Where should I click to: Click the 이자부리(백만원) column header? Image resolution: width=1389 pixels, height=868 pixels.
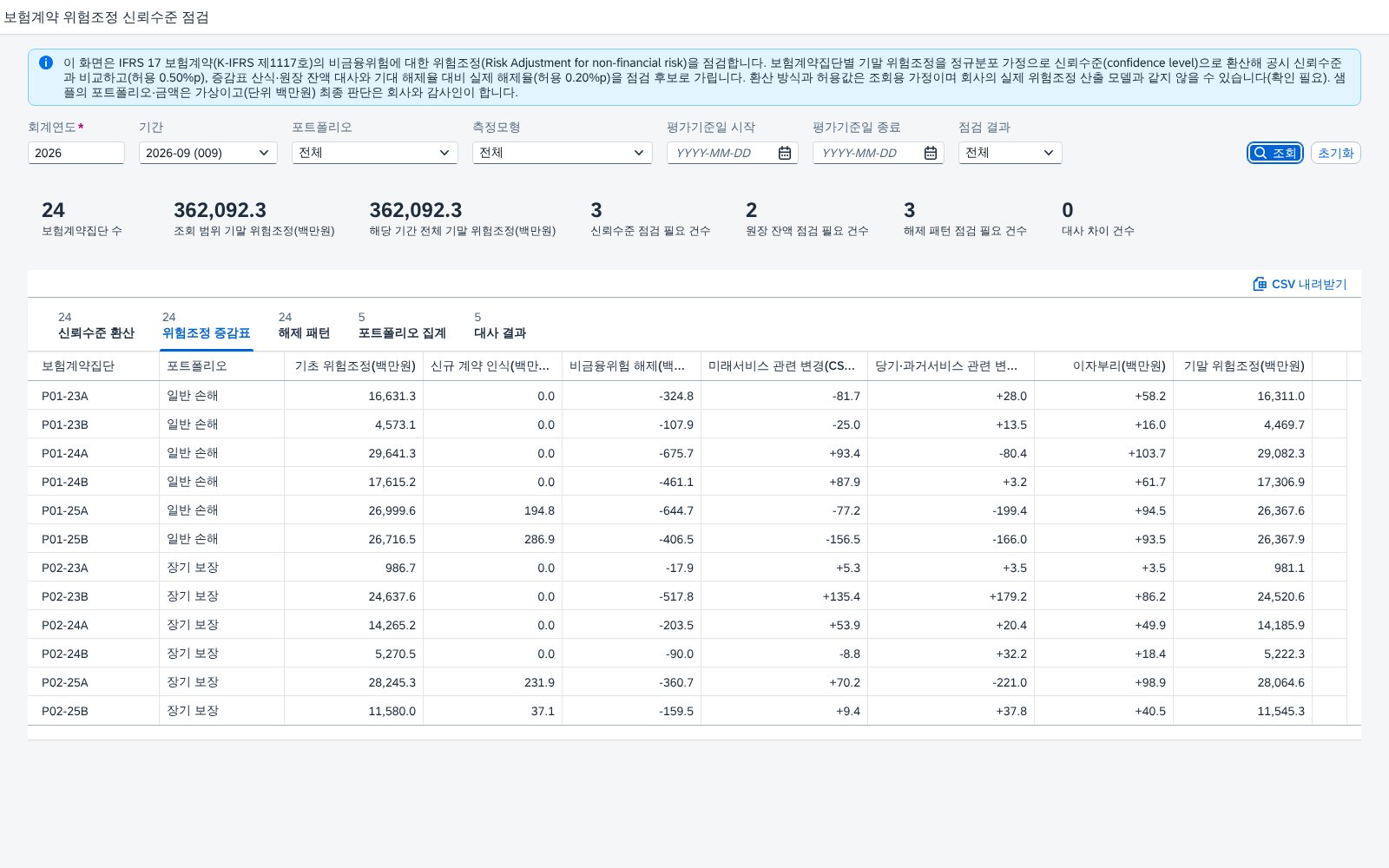click(x=1104, y=366)
